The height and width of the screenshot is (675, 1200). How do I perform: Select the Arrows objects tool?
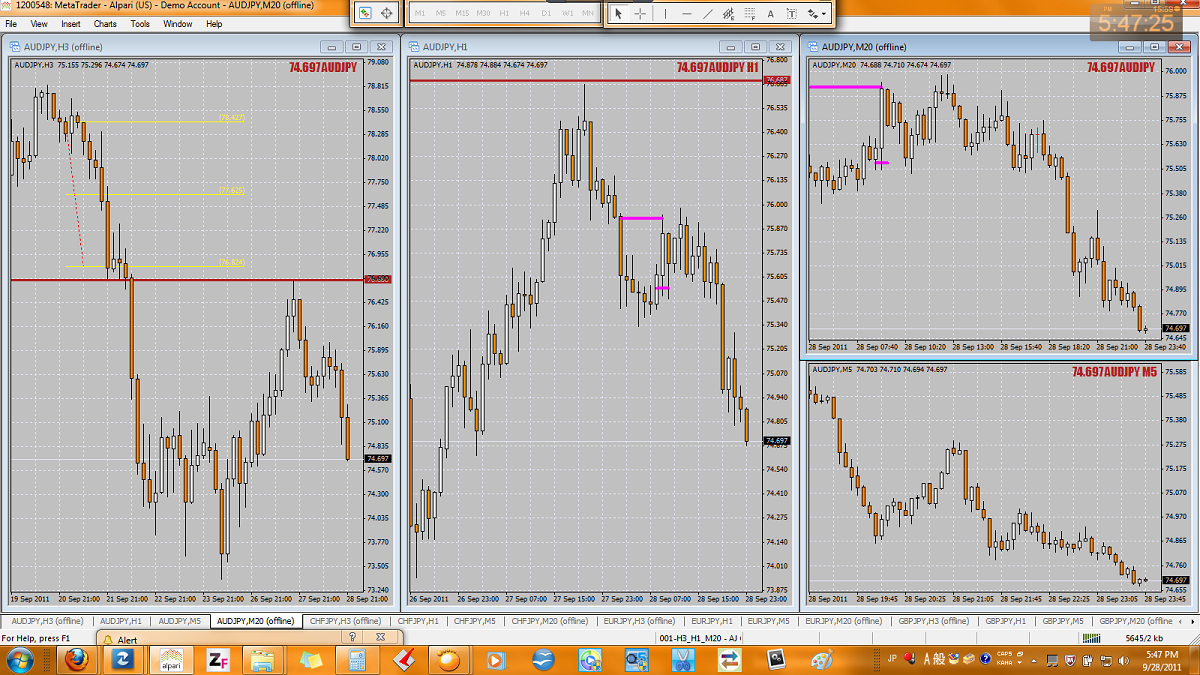[813, 14]
